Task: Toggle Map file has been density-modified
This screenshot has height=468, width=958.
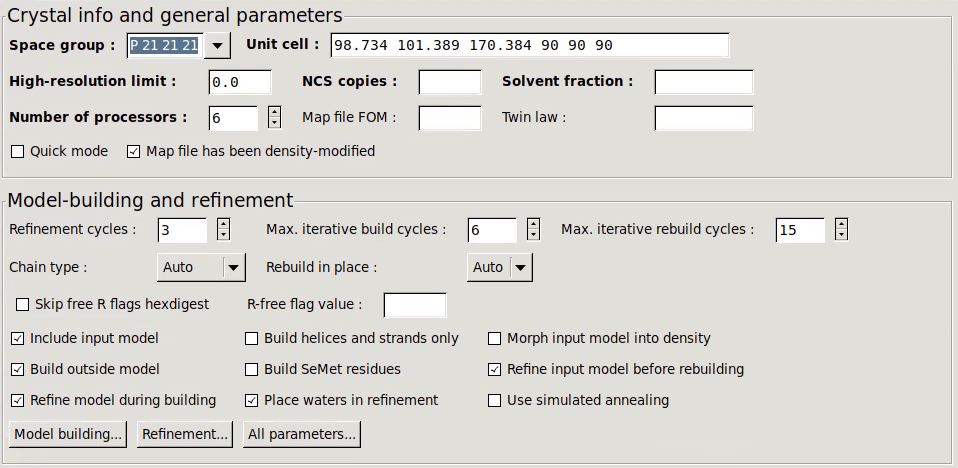Action: click(134, 151)
